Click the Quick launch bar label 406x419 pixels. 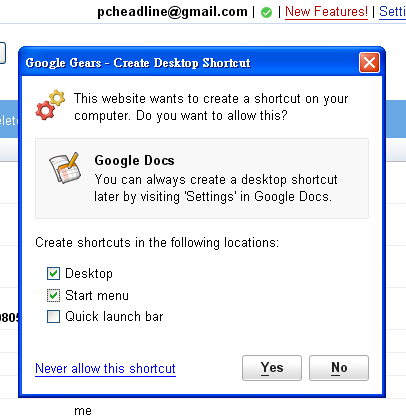[114, 316]
